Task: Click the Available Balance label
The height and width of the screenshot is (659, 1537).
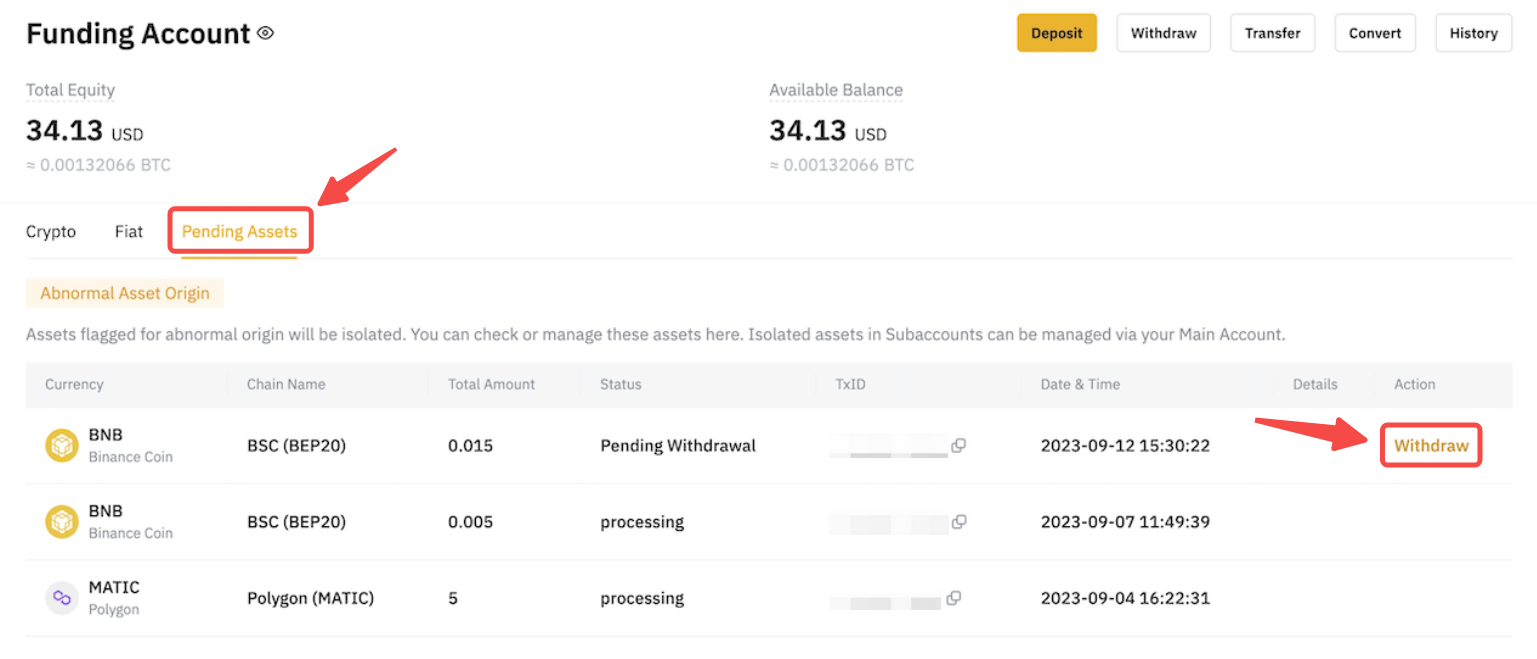Action: pos(835,90)
